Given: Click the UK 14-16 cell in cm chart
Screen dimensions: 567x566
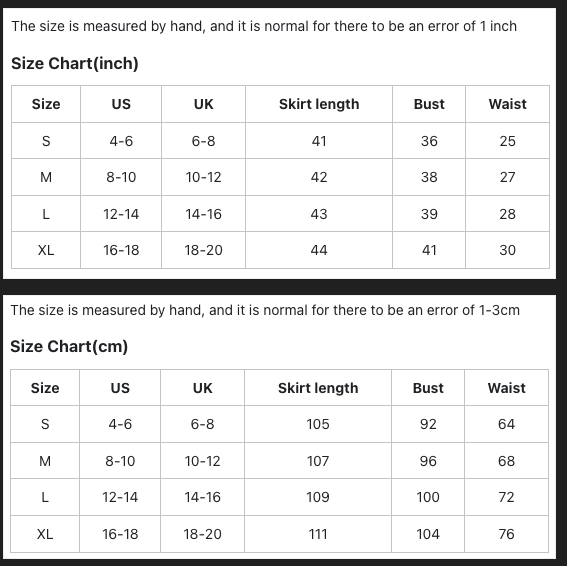Looking at the screenshot, I should coord(202,497).
